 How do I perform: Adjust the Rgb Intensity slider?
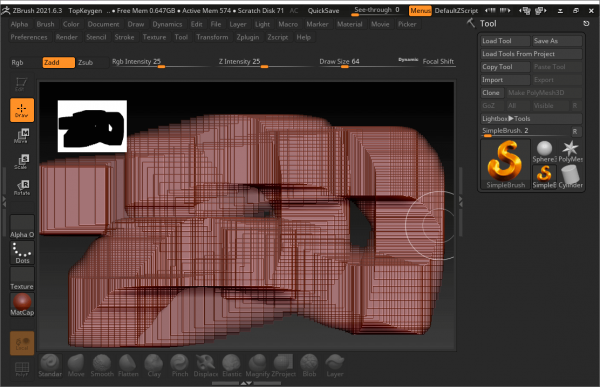tap(161, 62)
